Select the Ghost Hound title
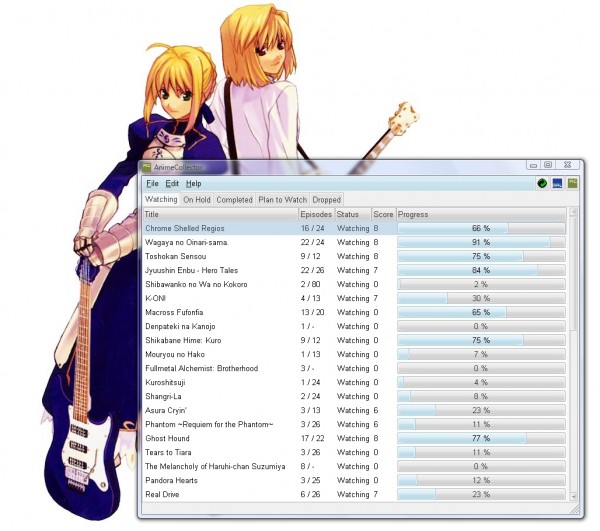600x531 pixels. coord(167,438)
